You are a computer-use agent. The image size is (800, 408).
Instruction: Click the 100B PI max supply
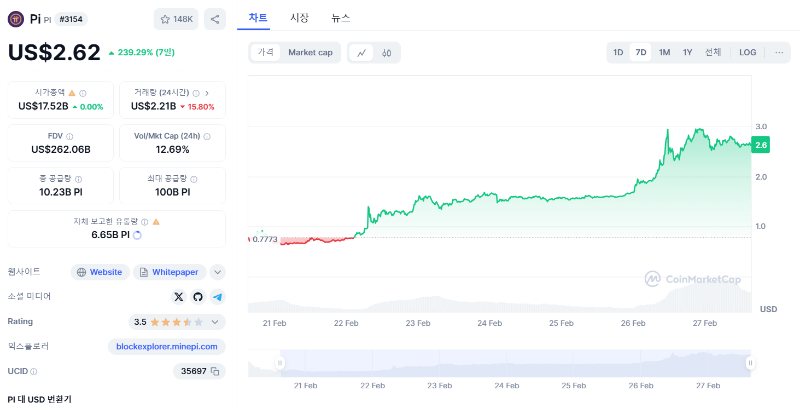(x=172, y=192)
